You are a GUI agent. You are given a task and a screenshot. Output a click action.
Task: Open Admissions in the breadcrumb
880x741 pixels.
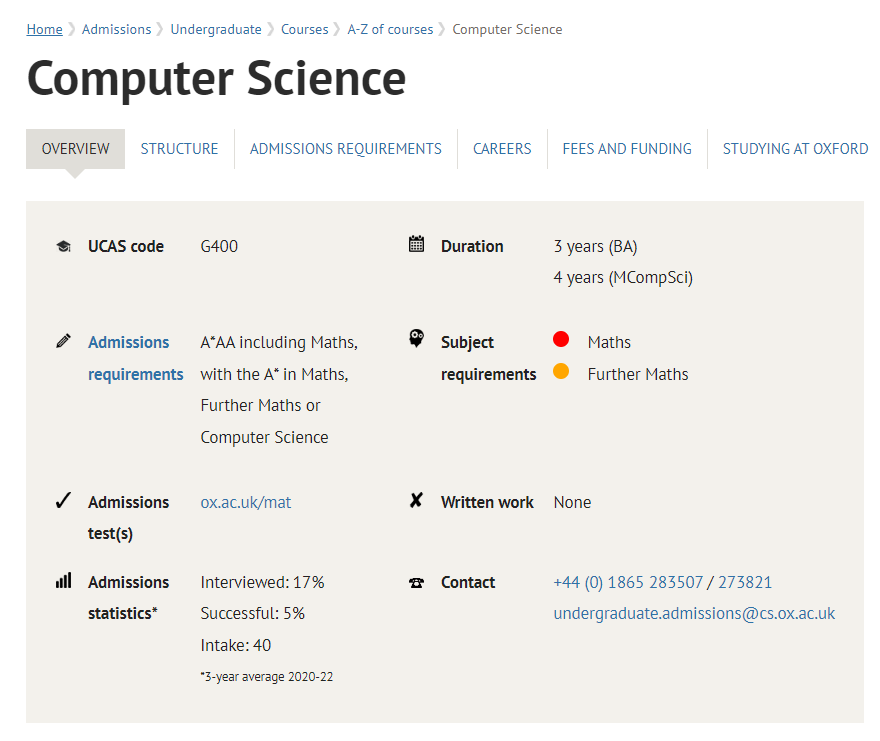tap(117, 29)
